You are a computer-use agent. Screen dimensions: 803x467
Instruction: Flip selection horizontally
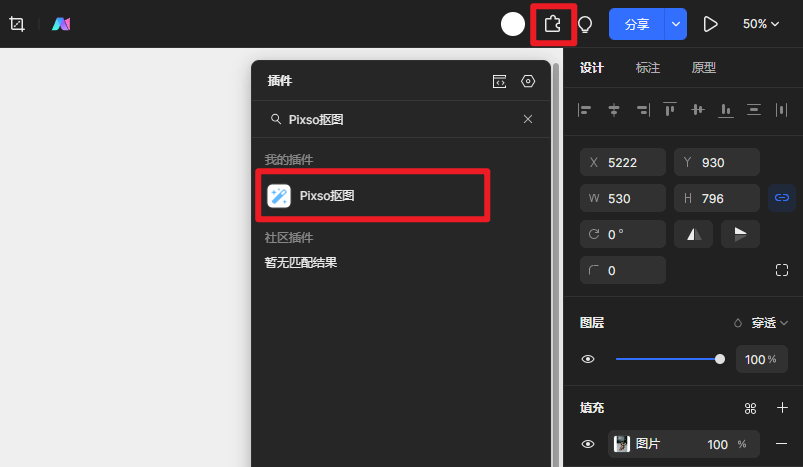[x=693, y=234]
